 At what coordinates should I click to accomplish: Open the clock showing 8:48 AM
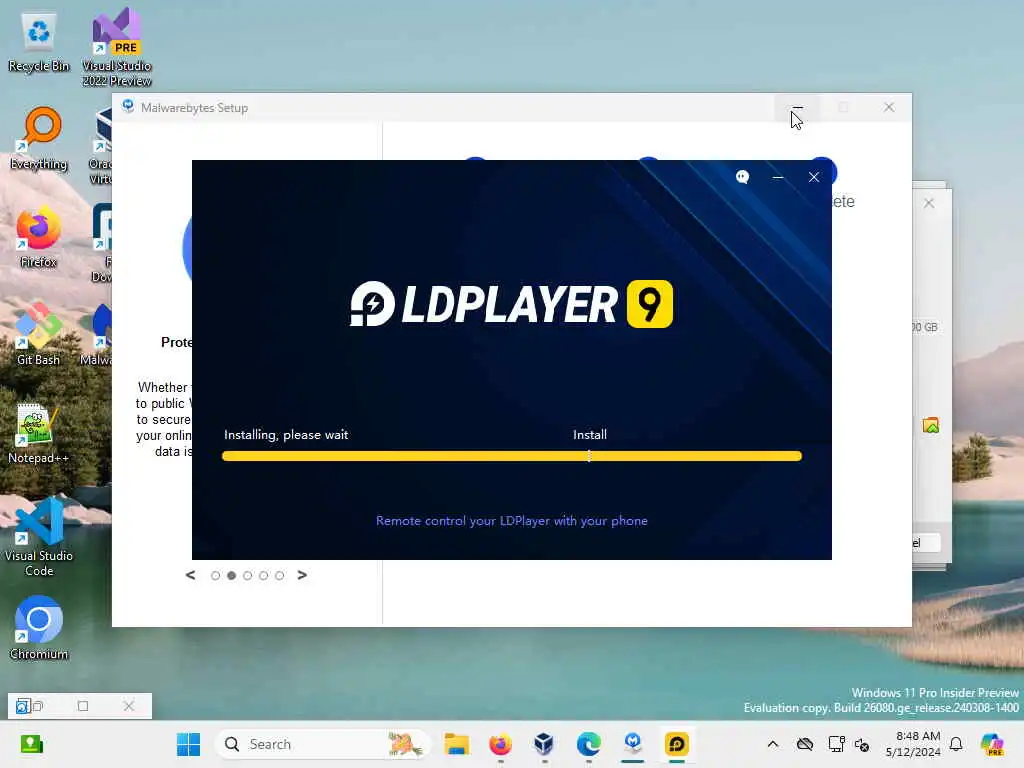[913, 744]
